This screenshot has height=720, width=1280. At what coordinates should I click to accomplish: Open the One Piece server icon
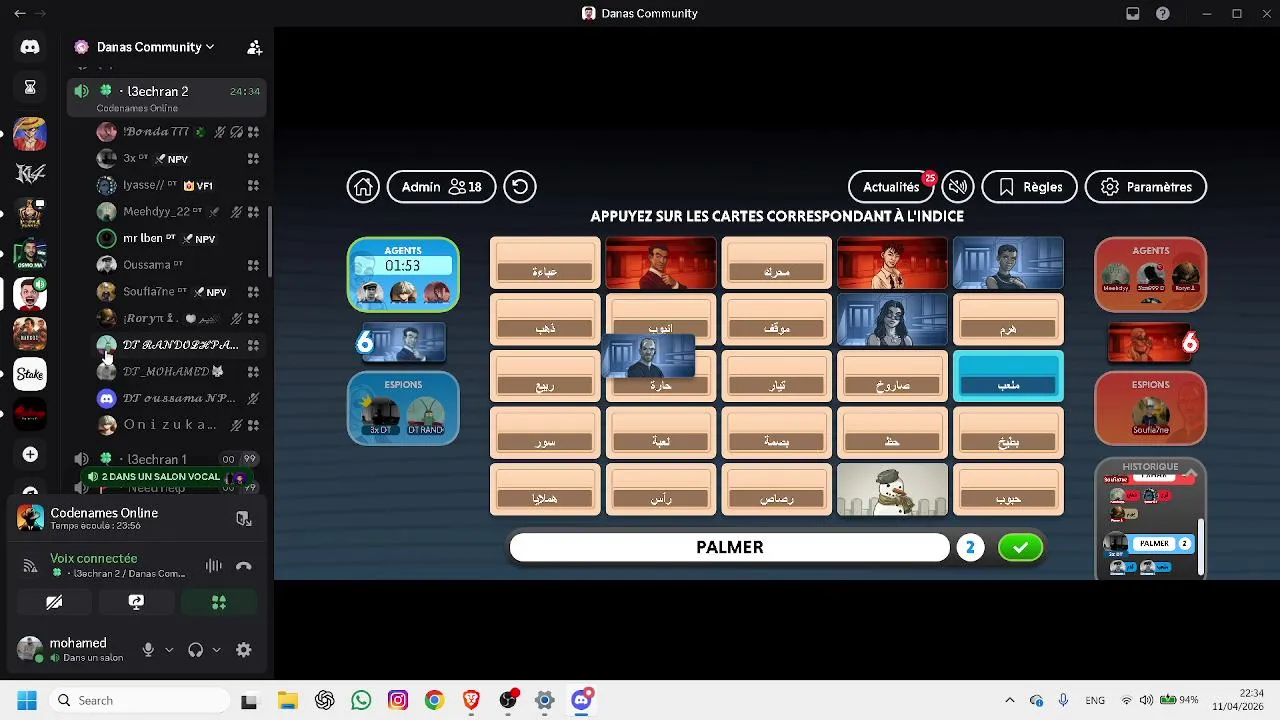click(x=30, y=133)
